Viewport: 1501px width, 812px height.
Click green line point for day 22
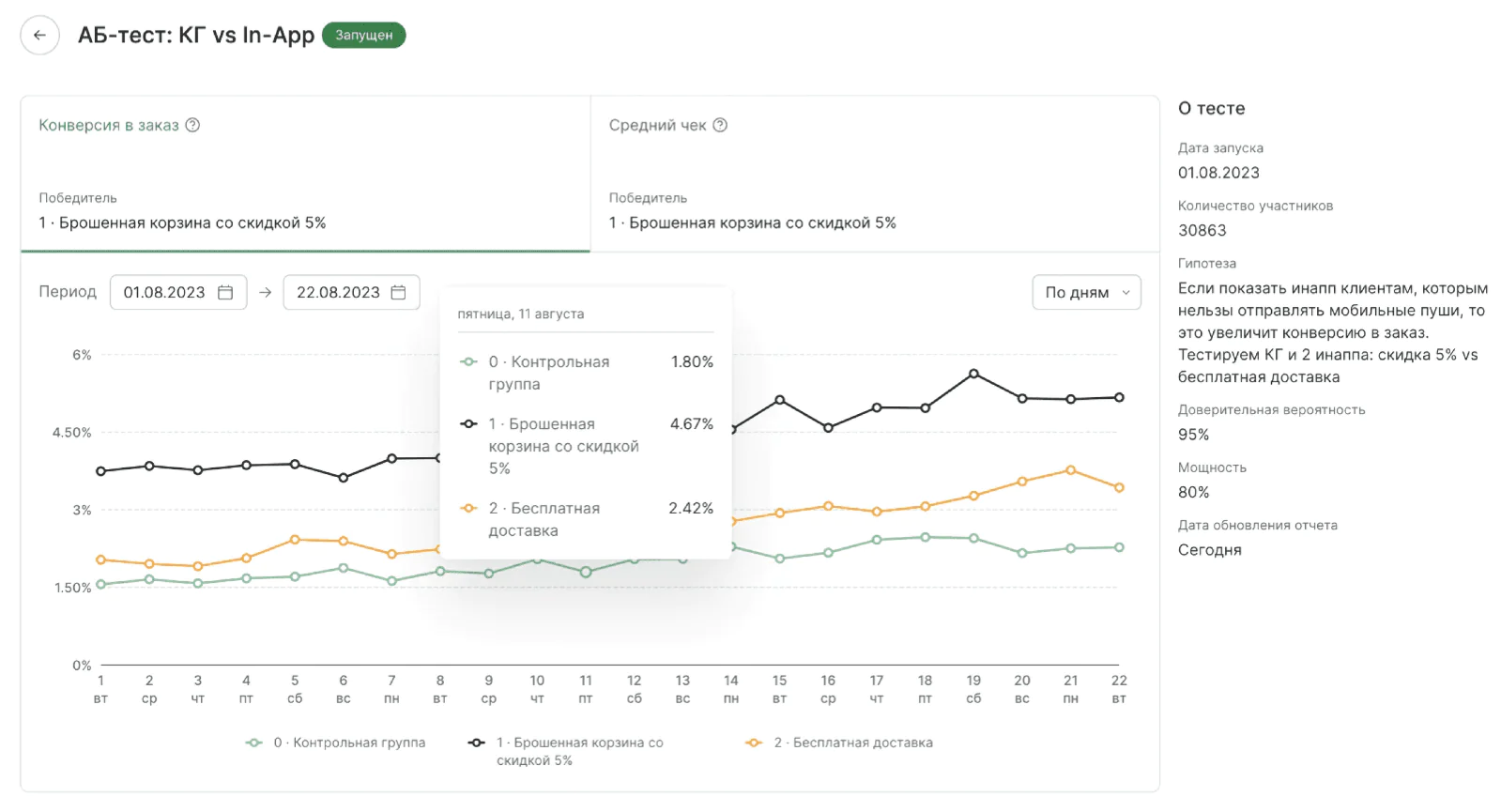1119,547
